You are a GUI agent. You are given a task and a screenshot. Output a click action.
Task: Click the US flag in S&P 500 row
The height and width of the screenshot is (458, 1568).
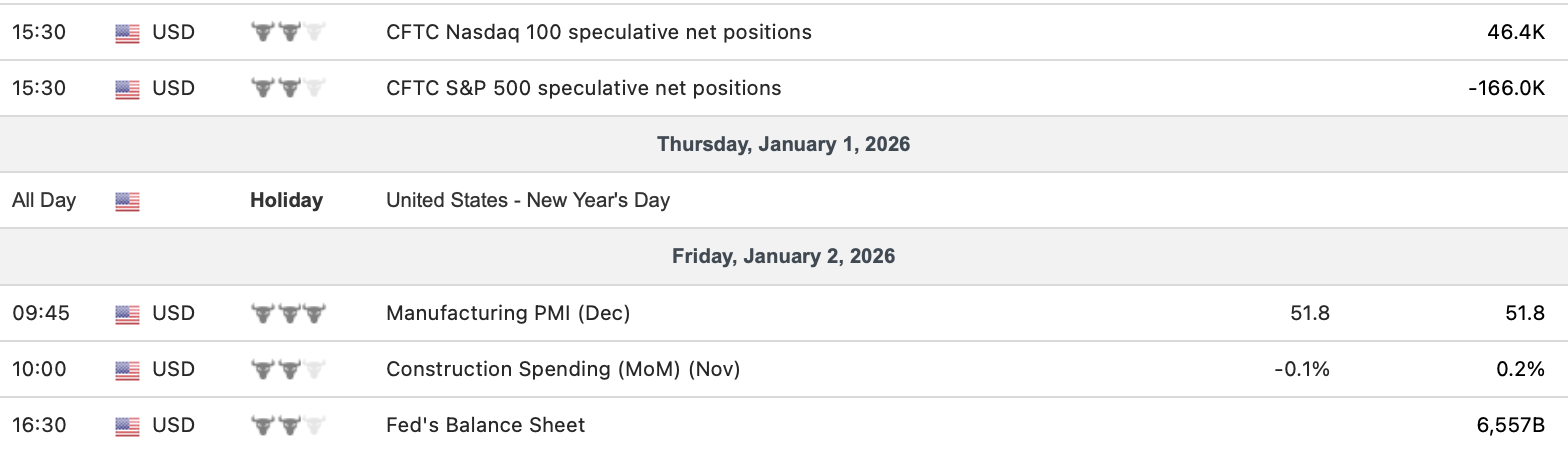[127, 89]
